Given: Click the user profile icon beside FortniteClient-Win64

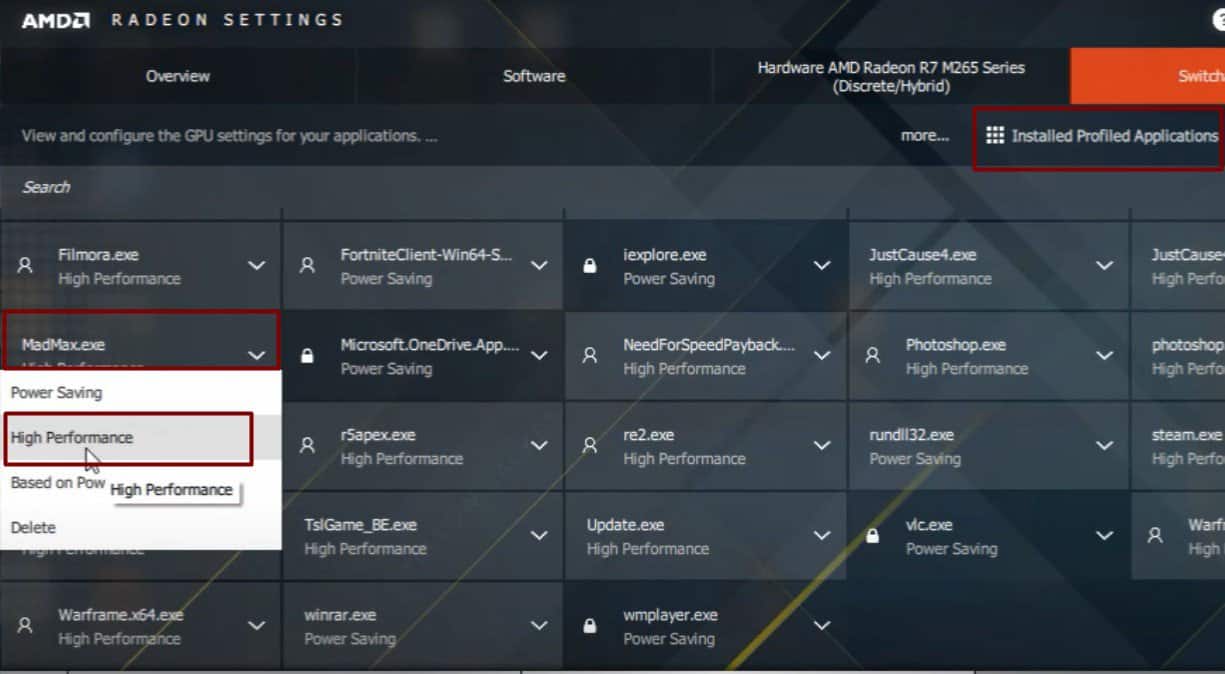Looking at the screenshot, I should coord(308,266).
